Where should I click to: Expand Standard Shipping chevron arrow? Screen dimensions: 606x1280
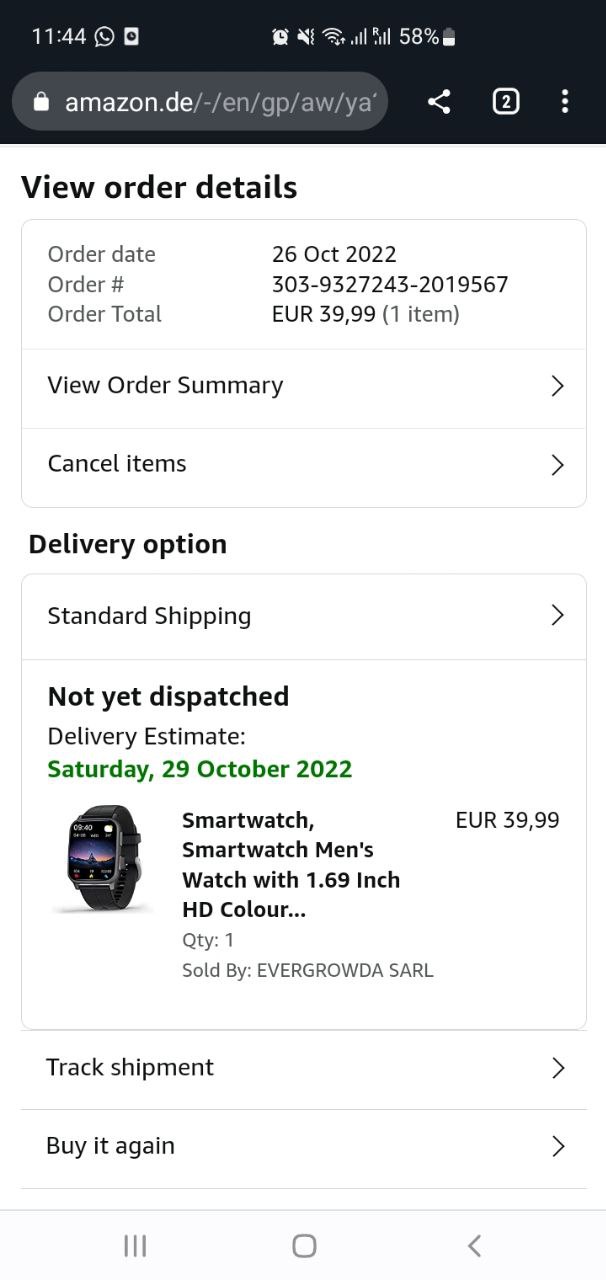558,616
